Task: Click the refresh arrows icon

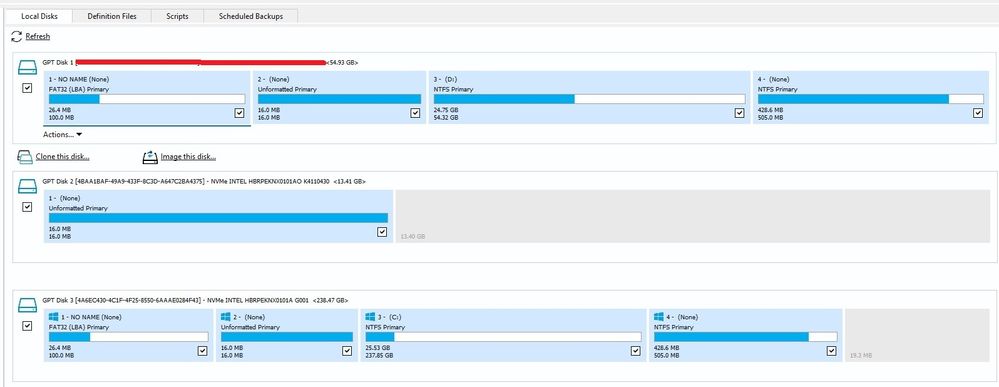Action: click(x=17, y=36)
